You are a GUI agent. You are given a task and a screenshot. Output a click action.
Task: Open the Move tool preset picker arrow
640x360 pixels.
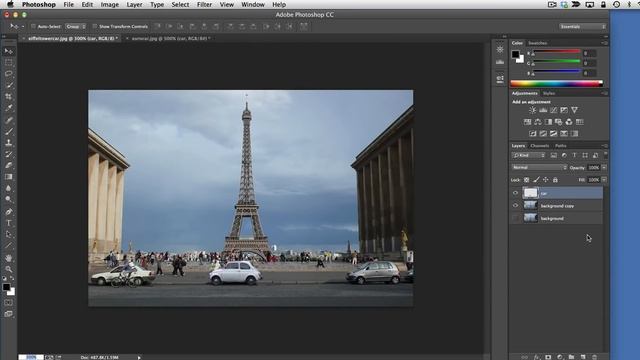pyautogui.click(x=23, y=27)
